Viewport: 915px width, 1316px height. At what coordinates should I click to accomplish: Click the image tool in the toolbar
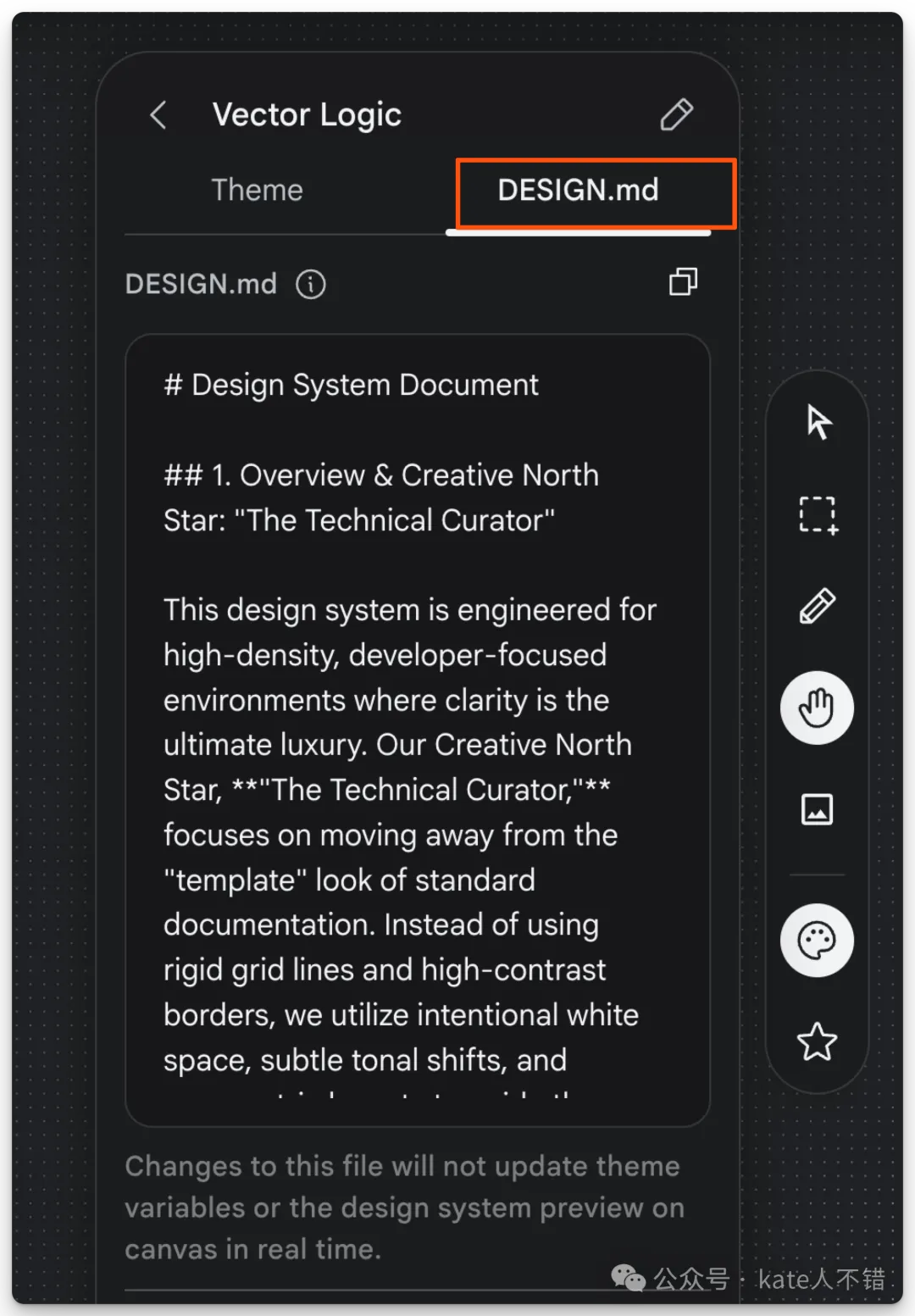[x=817, y=809]
